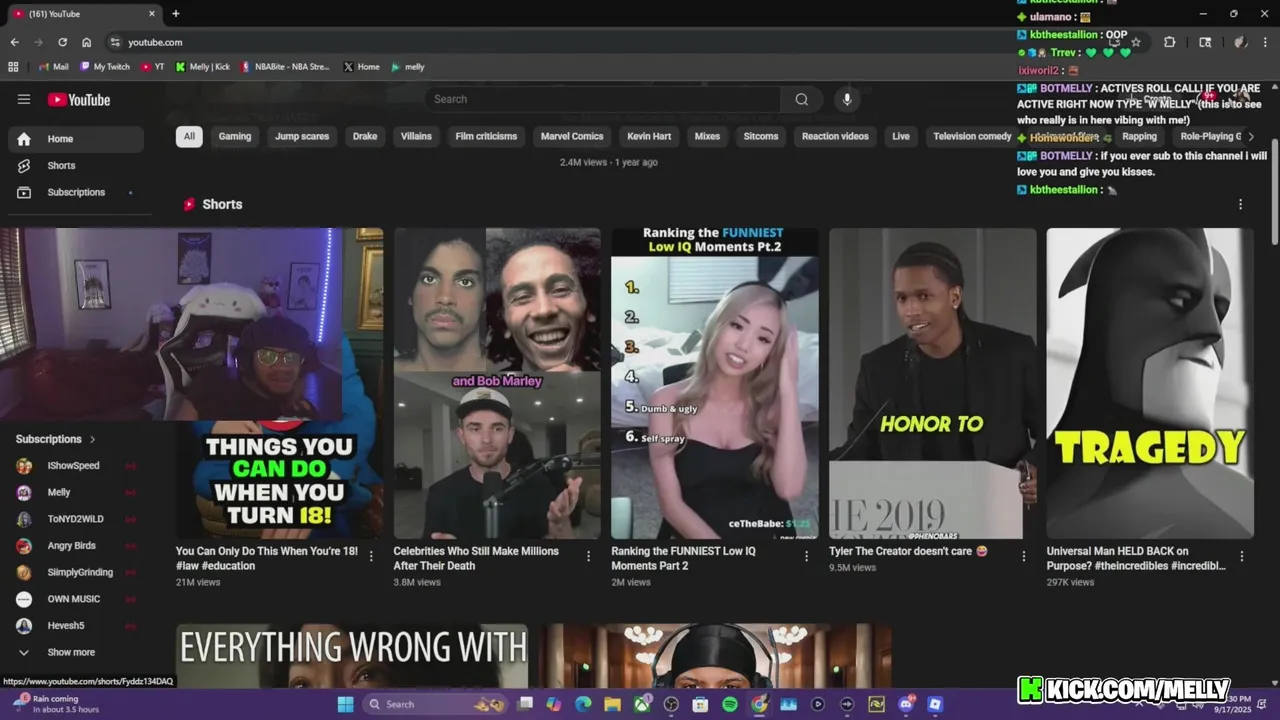
Task: Open options for Celebrities Who Still Make Millions short
Action: pyautogui.click(x=589, y=556)
